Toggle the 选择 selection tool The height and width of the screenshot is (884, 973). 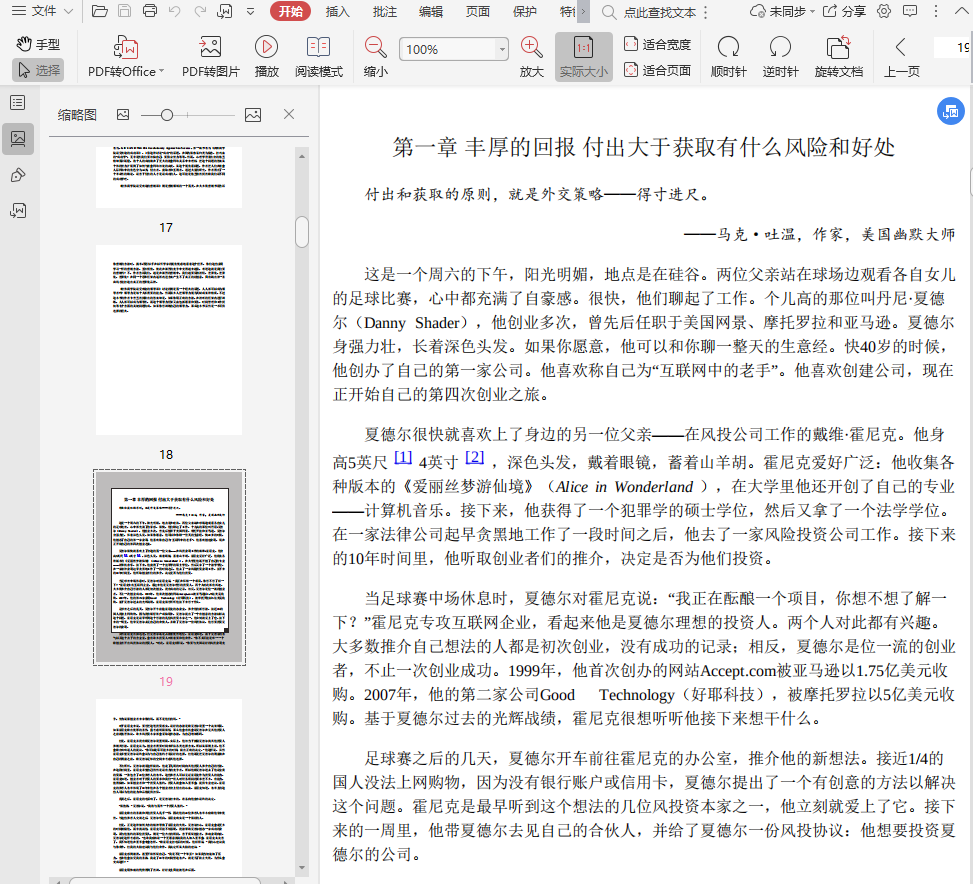pyautogui.click(x=39, y=70)
